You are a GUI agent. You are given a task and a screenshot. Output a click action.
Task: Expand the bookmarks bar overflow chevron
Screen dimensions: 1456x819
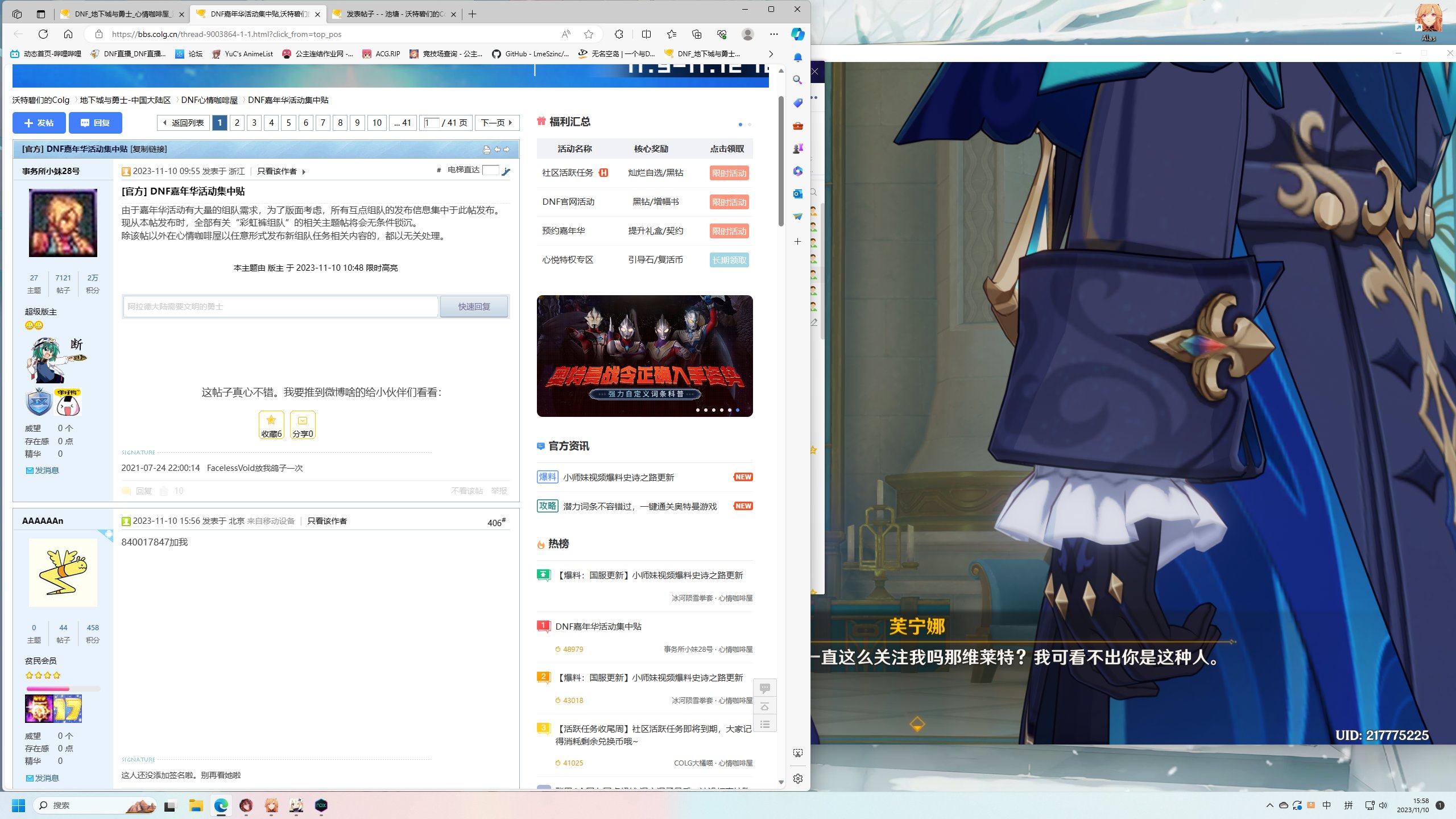771,54
